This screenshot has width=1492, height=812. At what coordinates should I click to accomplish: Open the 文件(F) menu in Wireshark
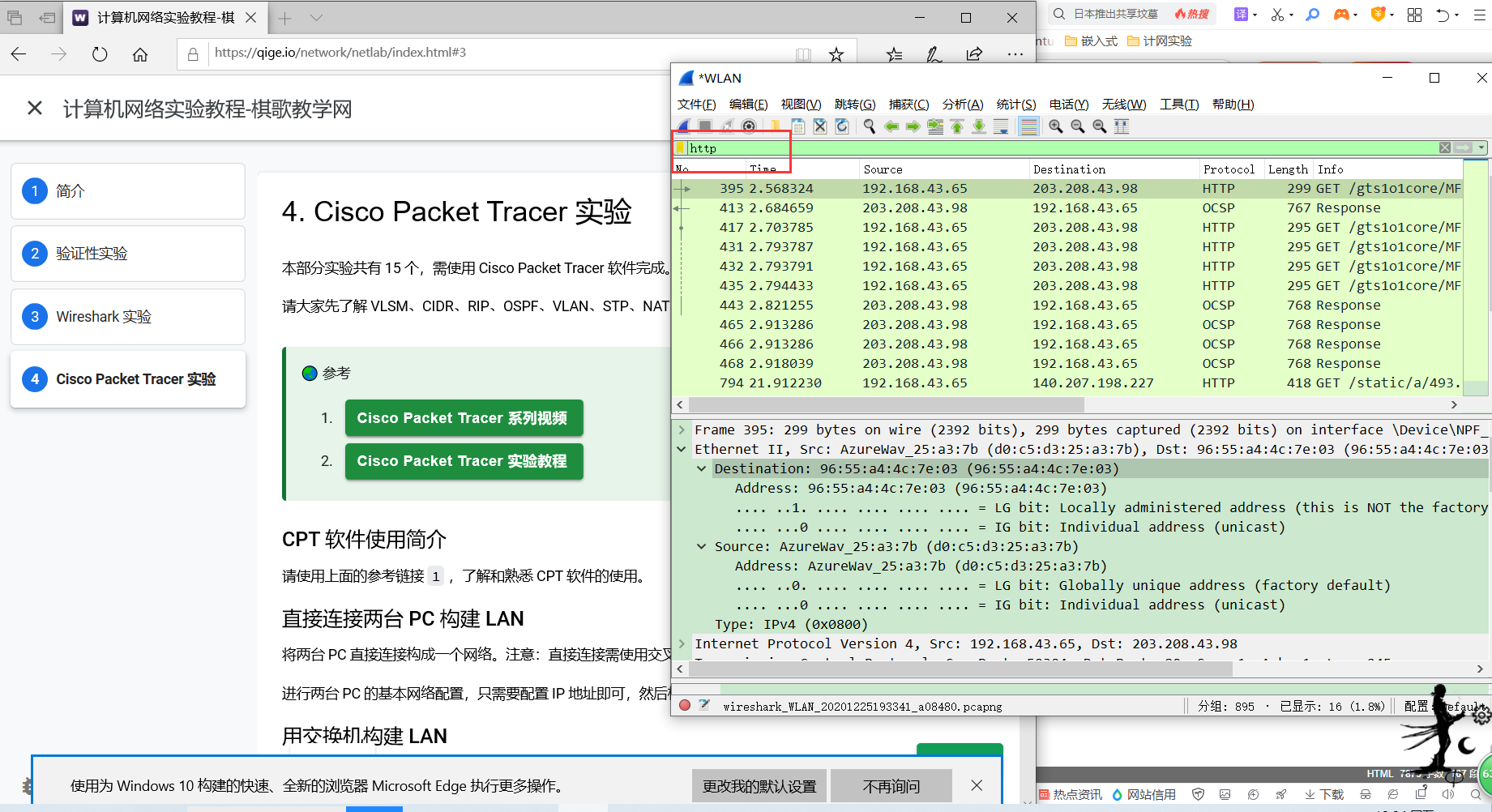pos(696,104)
